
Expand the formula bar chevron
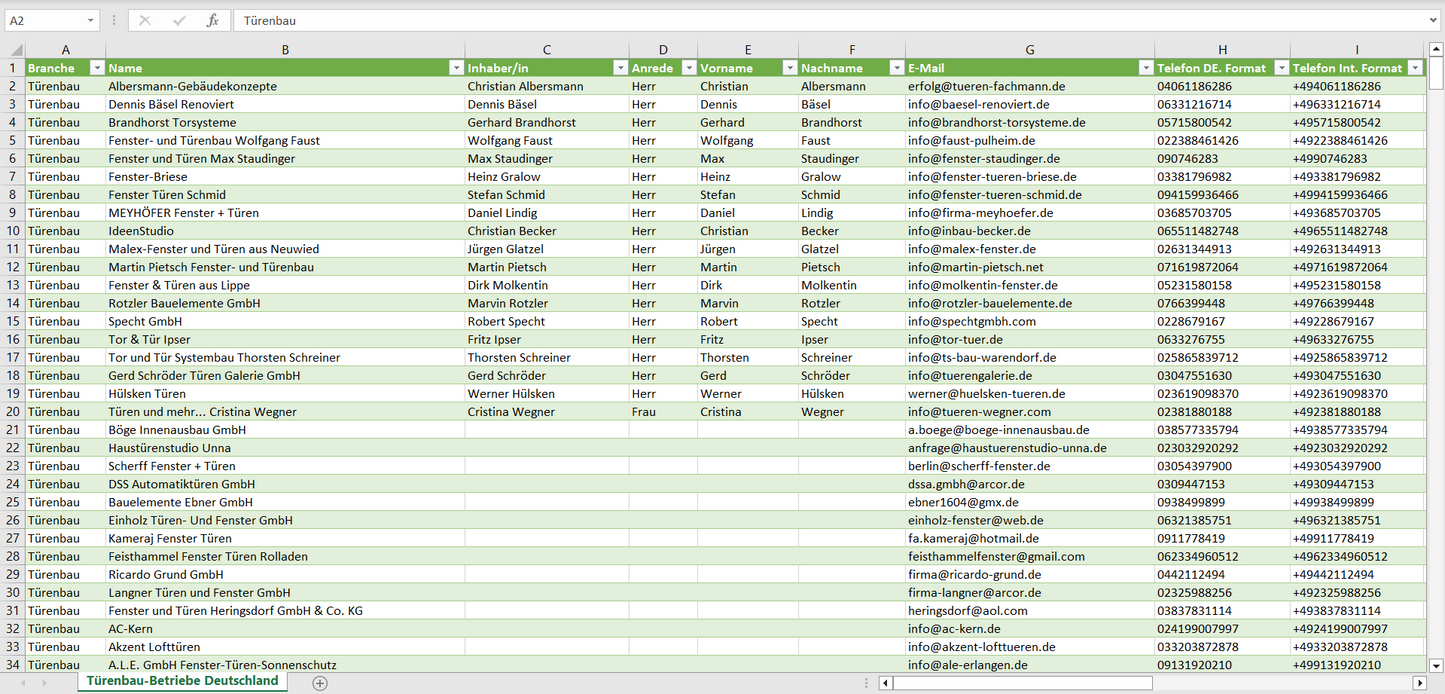pos(1434,20)
